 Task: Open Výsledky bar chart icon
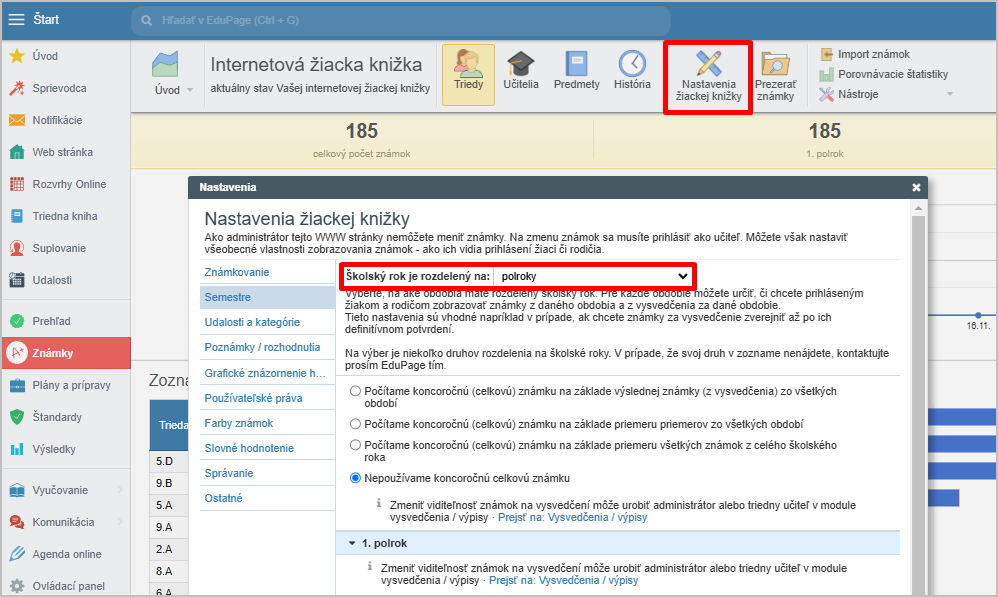coord(17,449)
